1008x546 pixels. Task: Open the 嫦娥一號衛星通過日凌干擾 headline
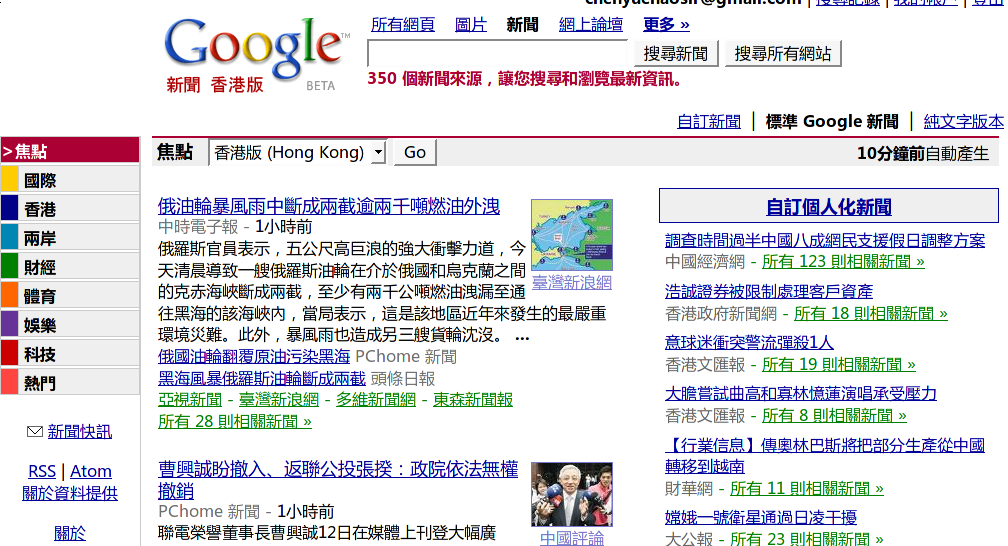[x=760, y=517]
